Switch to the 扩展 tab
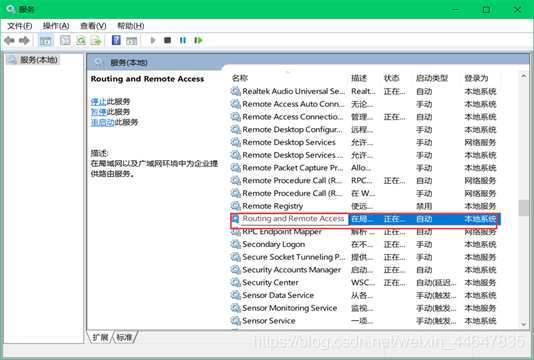Image resolution: width=534 pixels, height=360 pixels. coord(100,337)
